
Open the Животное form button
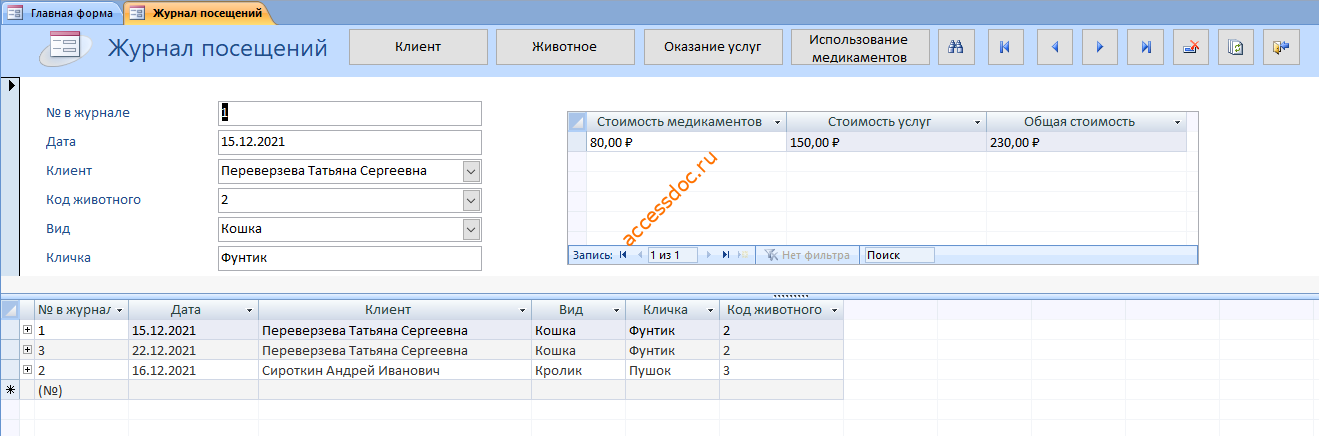click(x=565, y=47)
